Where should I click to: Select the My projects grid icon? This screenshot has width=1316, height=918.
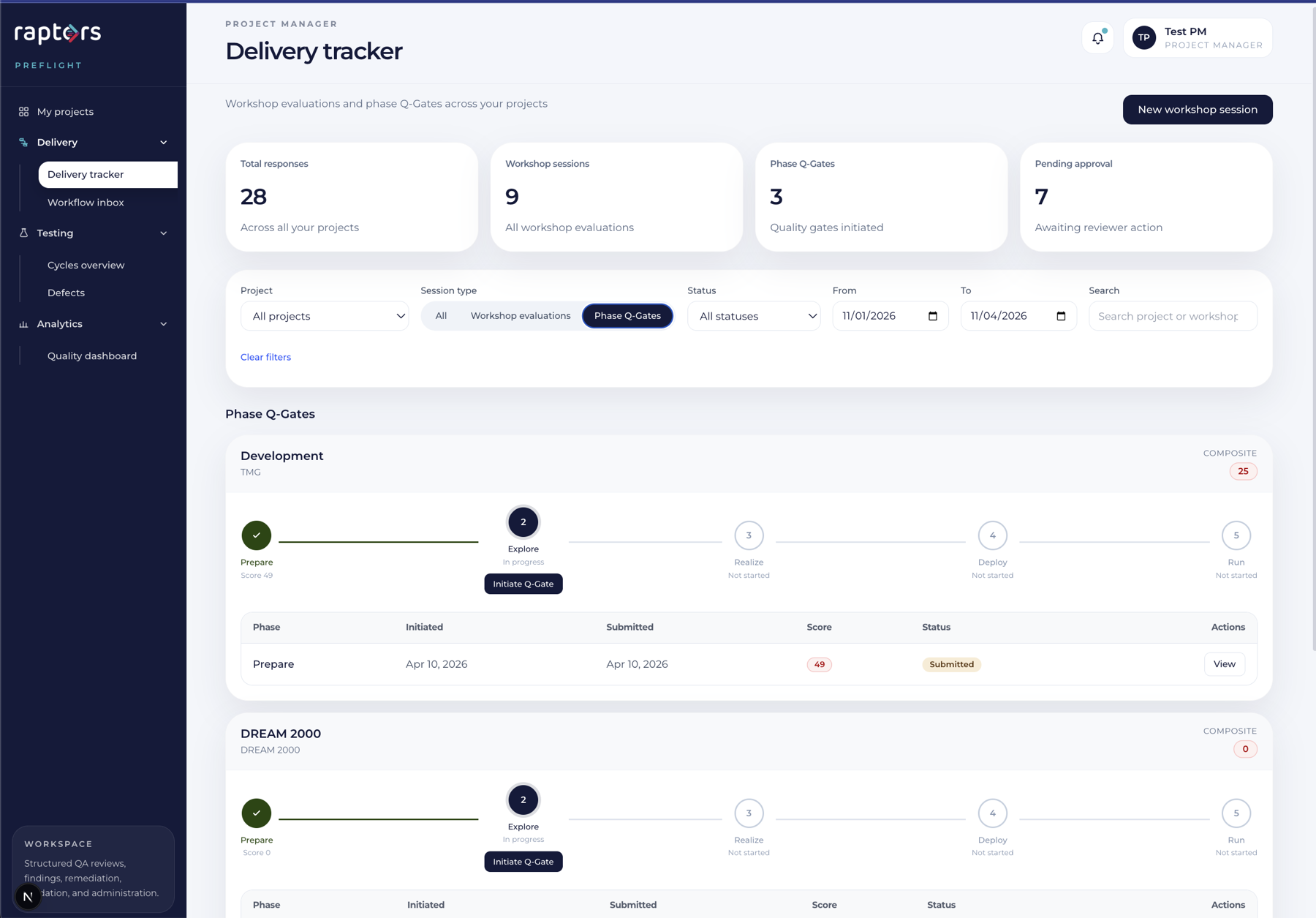click(23, 111)
